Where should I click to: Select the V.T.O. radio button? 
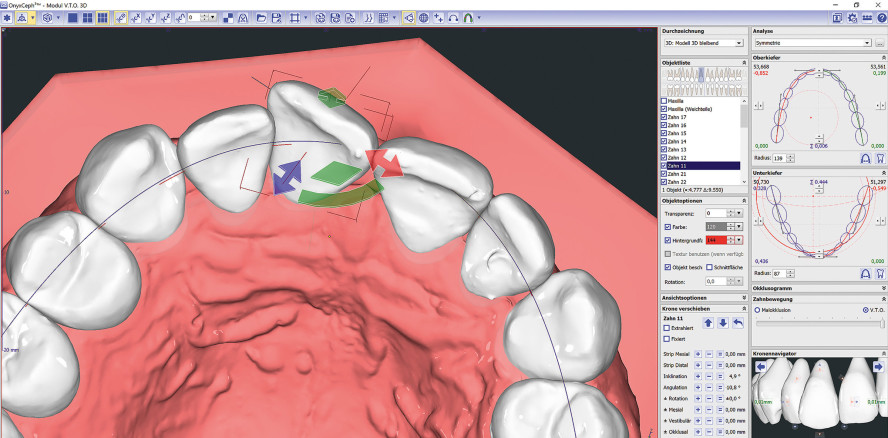click(x=865, y=310)
